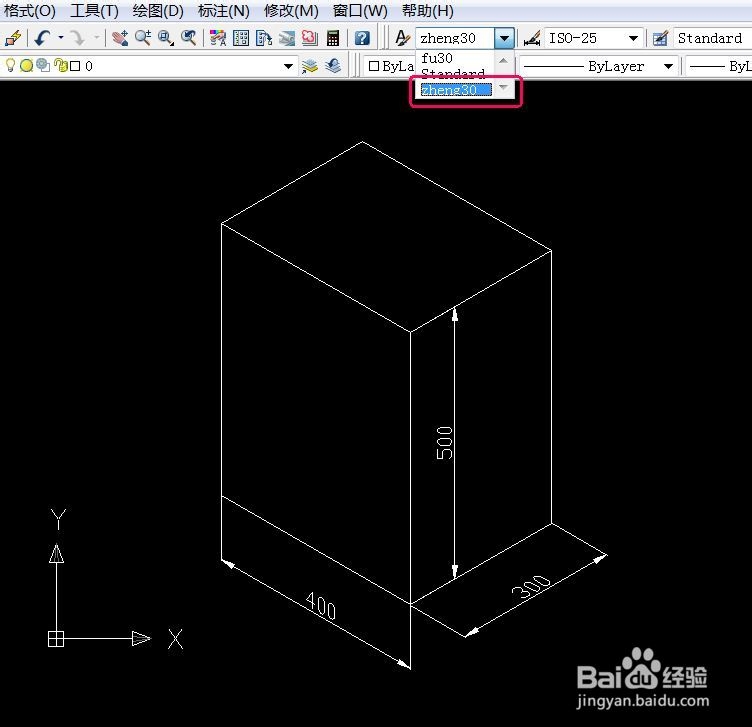752x727 pixels.
Task: Open the Layer Properties Manager icon
Action: pos(310,66)
